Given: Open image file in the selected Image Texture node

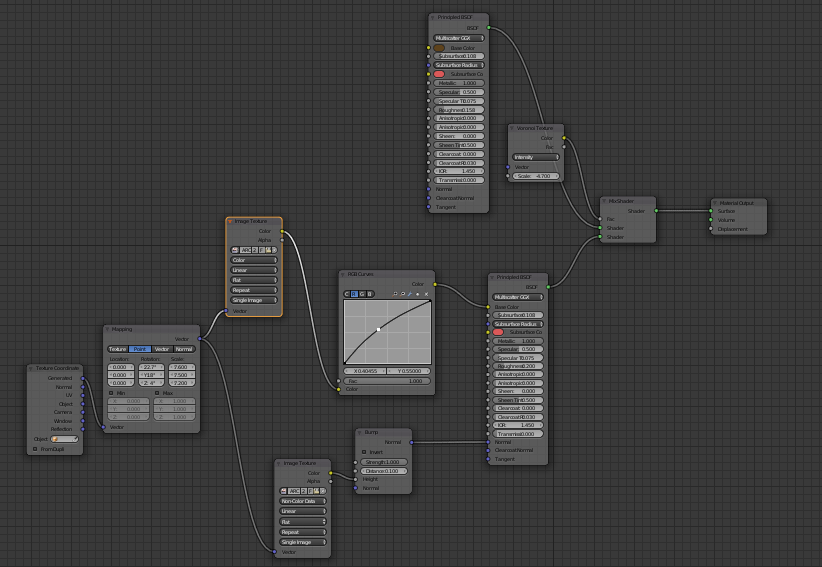Looking at the screenshot, I should tap(268, 250).
